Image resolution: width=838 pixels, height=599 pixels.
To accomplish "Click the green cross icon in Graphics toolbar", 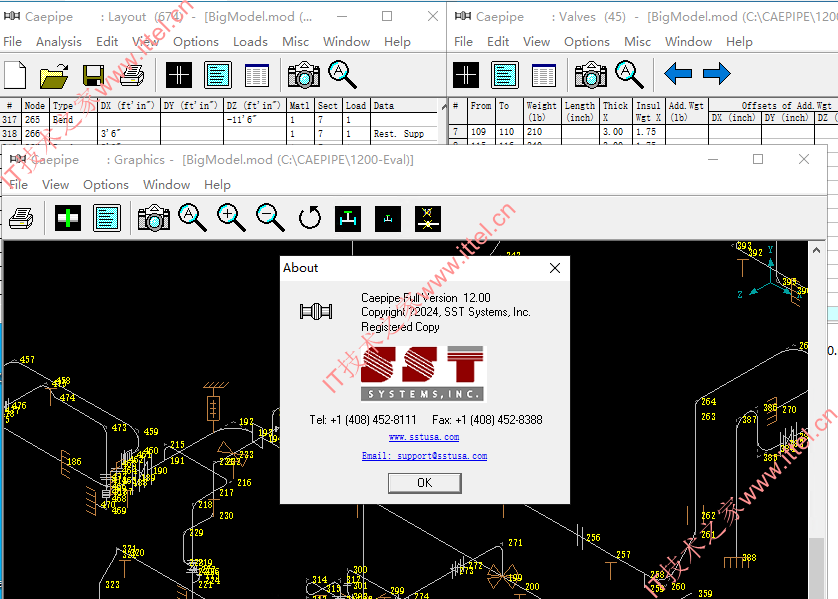I will (68, 218).
